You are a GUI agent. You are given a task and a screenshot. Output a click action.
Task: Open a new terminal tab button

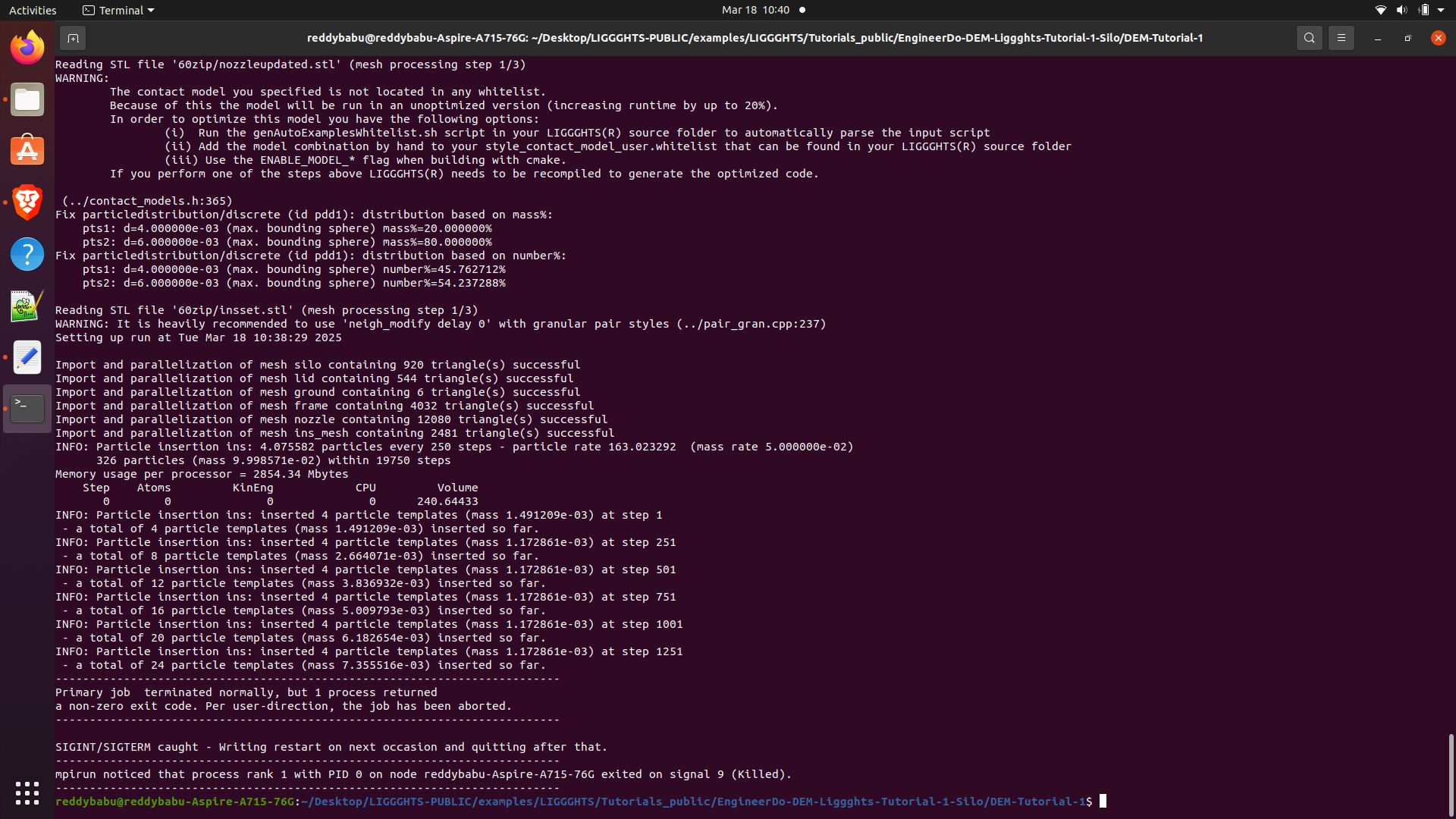(x=73, y=38)
